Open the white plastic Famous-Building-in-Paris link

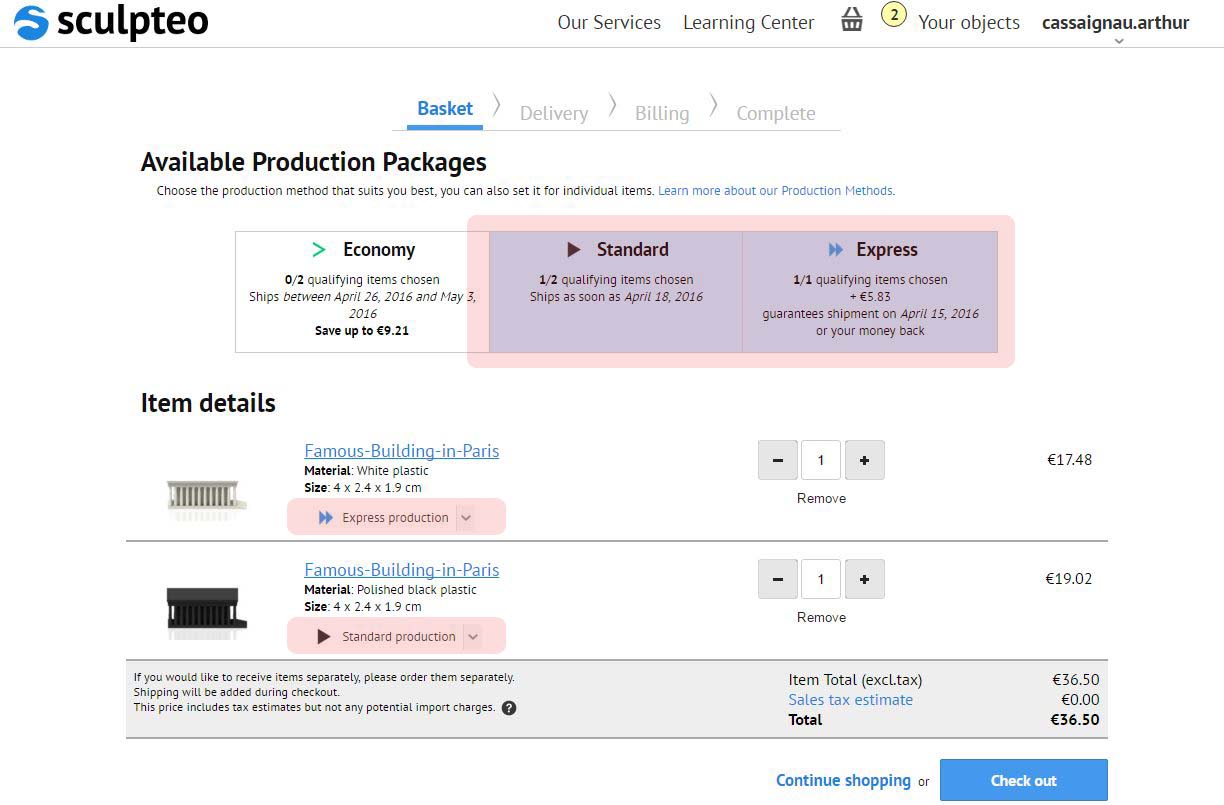click(x=402, y=451)
